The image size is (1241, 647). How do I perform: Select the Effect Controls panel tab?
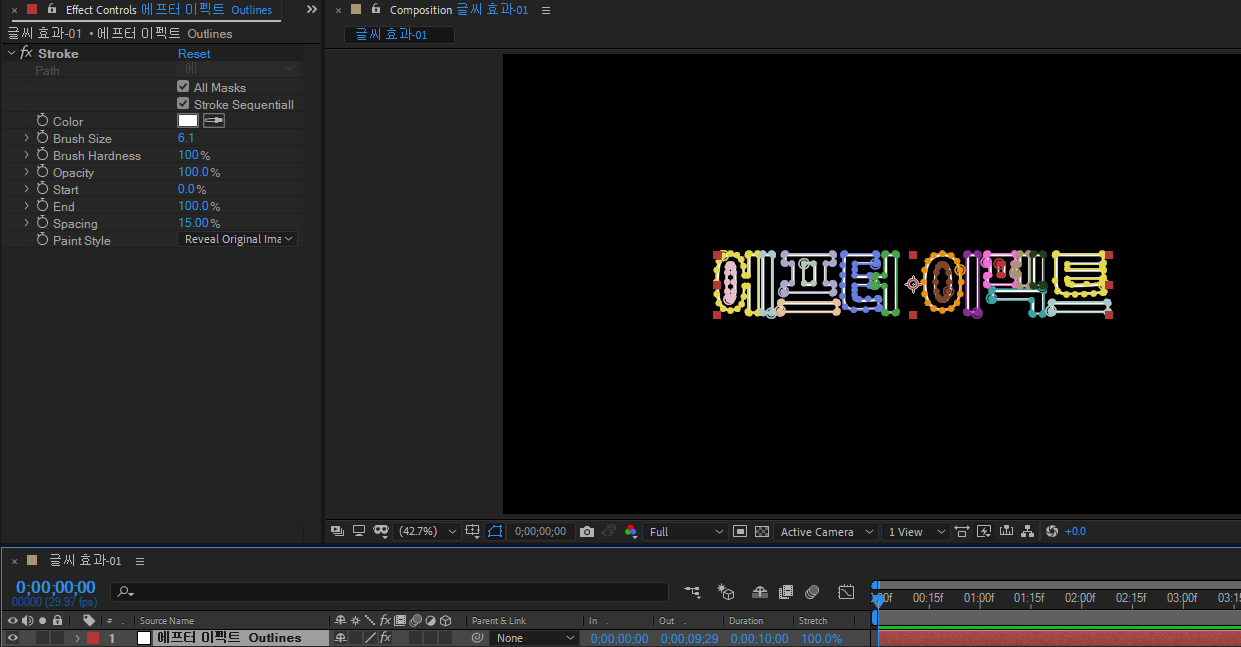click(x=169, y=10)
